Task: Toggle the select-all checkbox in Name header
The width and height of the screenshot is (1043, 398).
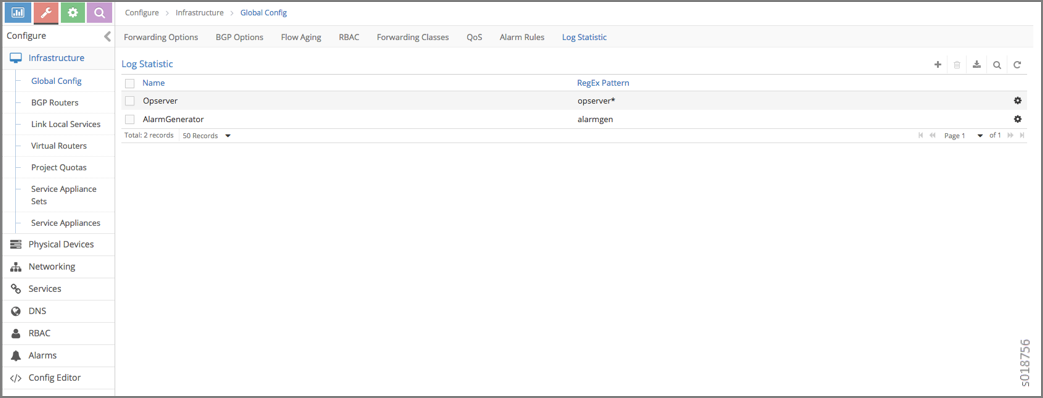Action: click(130, 83)
